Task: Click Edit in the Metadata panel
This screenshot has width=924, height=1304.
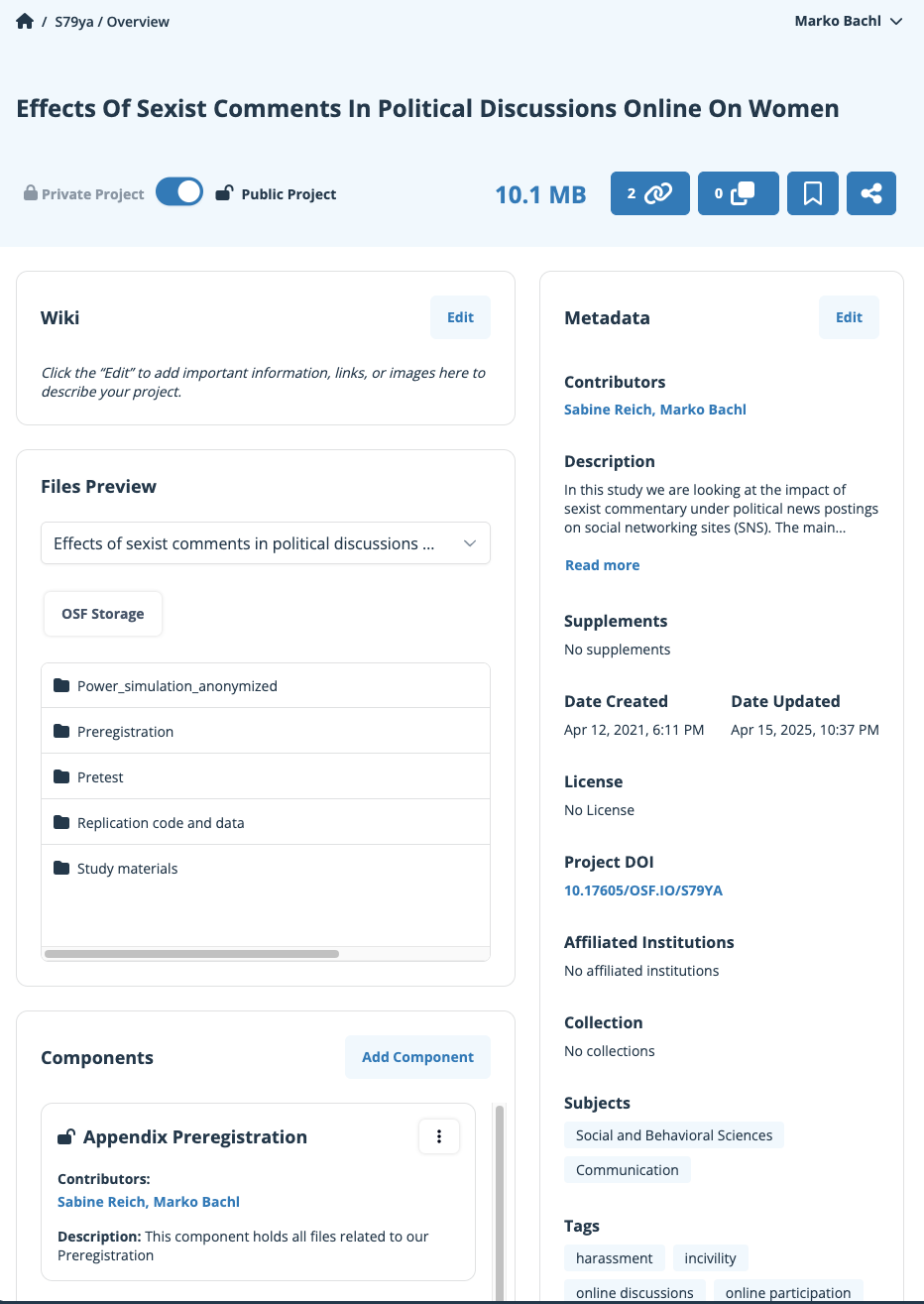Action: (849, 317)
